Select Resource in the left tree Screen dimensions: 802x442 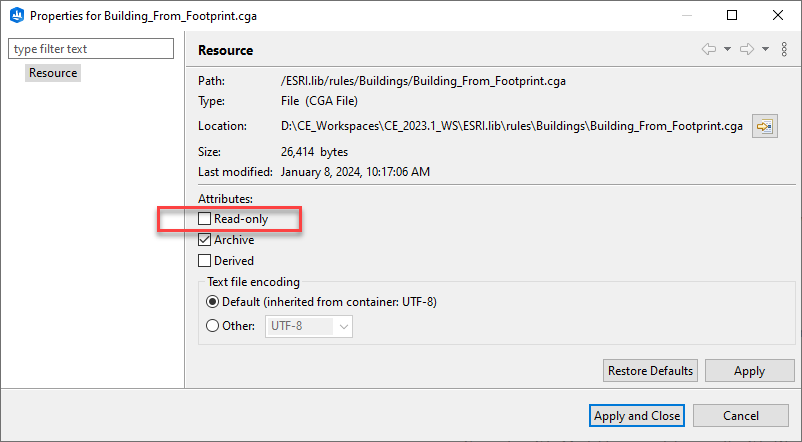coord(53,73)
